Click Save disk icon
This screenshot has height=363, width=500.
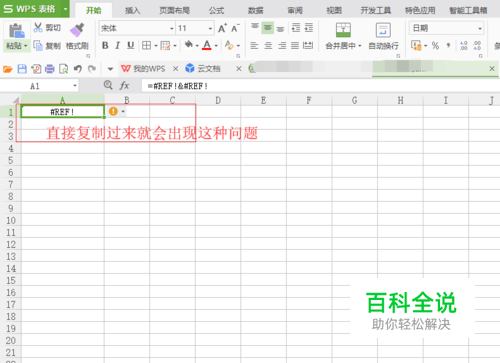pyautogui.click(x=22, y=69)
